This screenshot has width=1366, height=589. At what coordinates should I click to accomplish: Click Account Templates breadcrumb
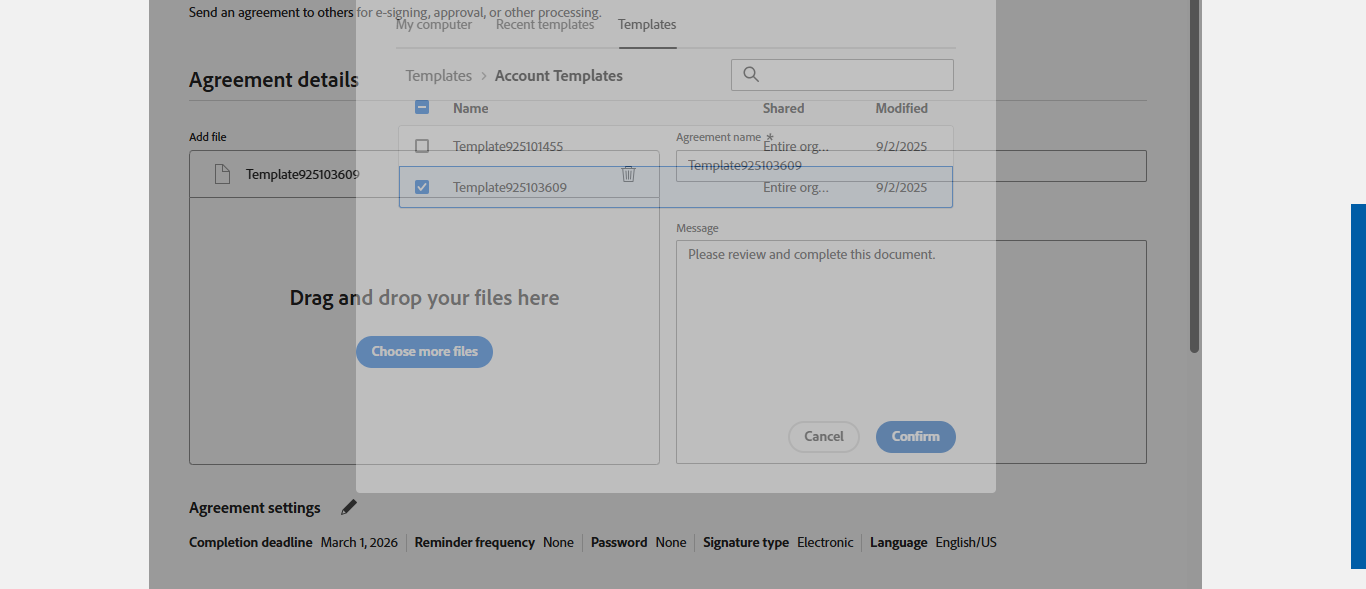(559, 76)
